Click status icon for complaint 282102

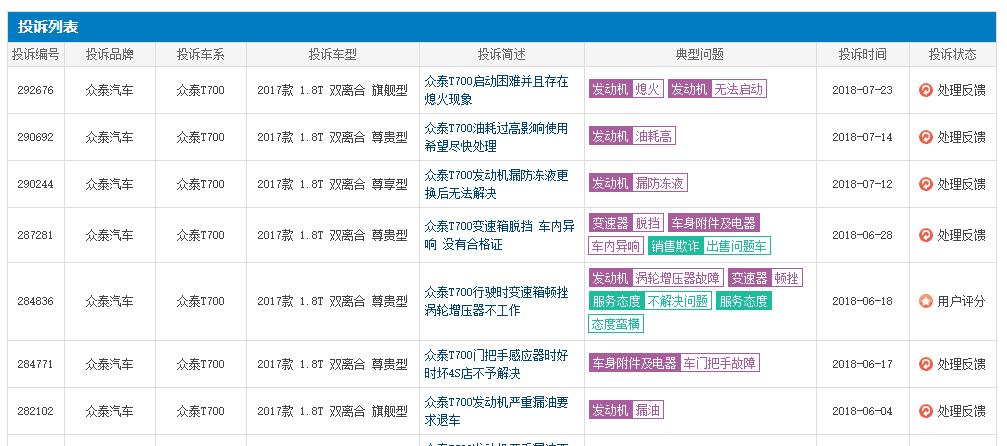tap(925, 411)
